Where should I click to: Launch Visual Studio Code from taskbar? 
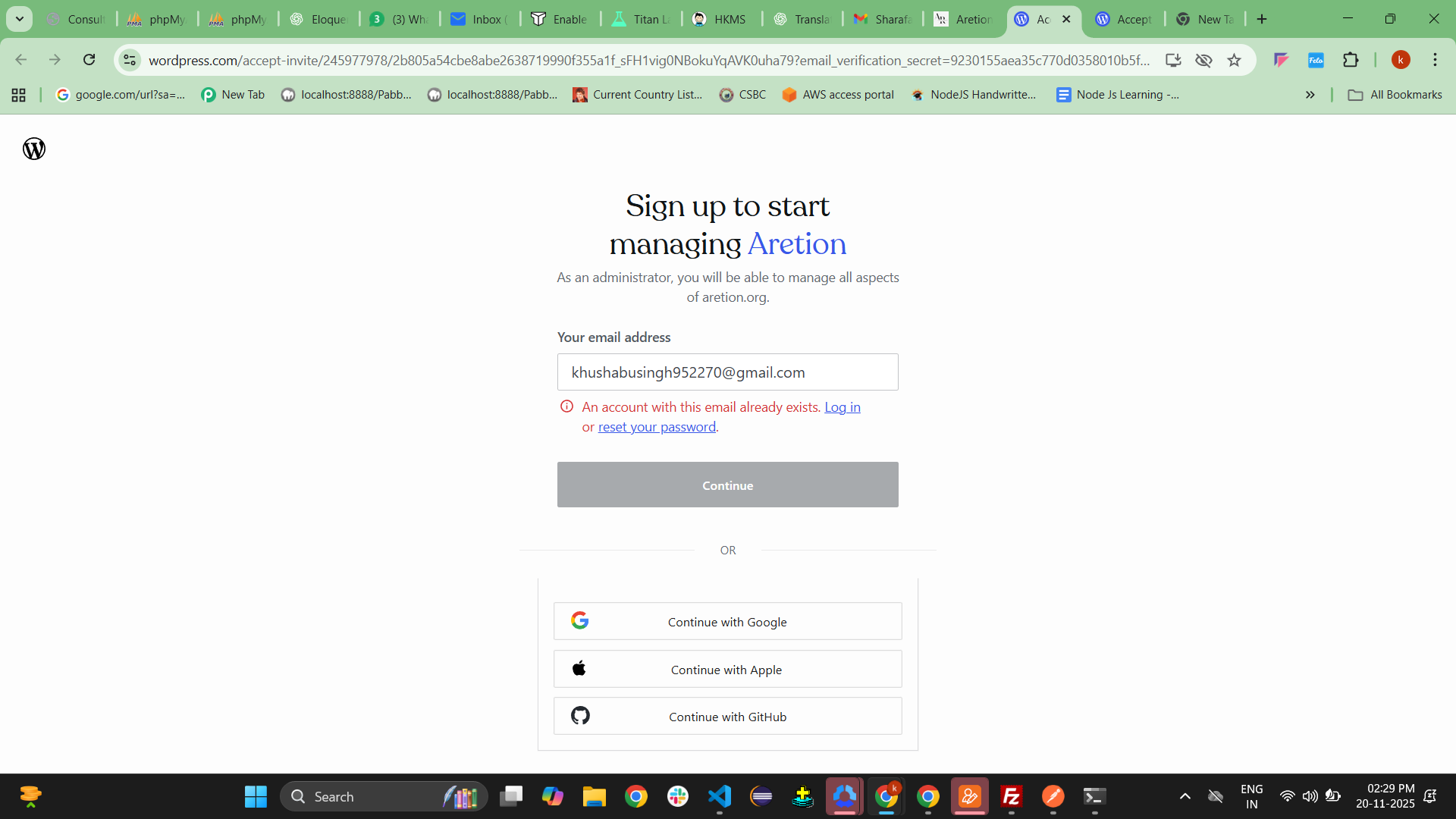click(719, 796)
